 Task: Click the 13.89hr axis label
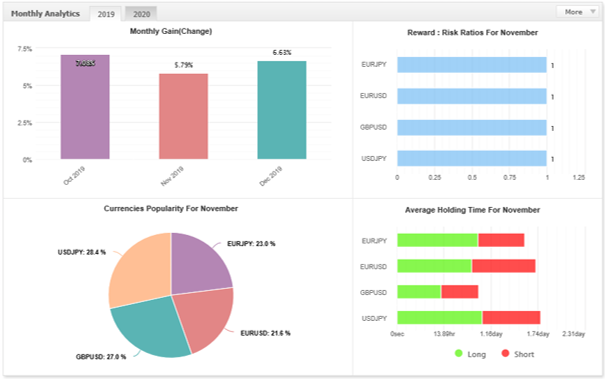click(x=444, y=334)
